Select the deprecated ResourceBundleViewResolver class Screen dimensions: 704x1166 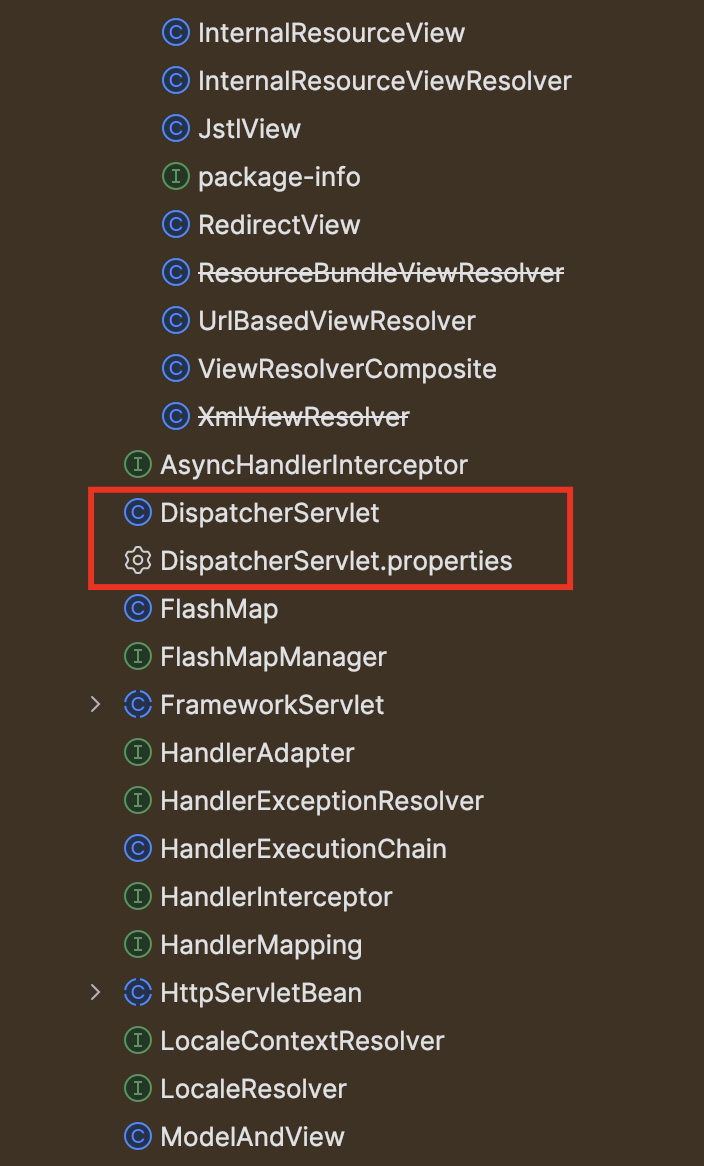click(x=381, y=273)
